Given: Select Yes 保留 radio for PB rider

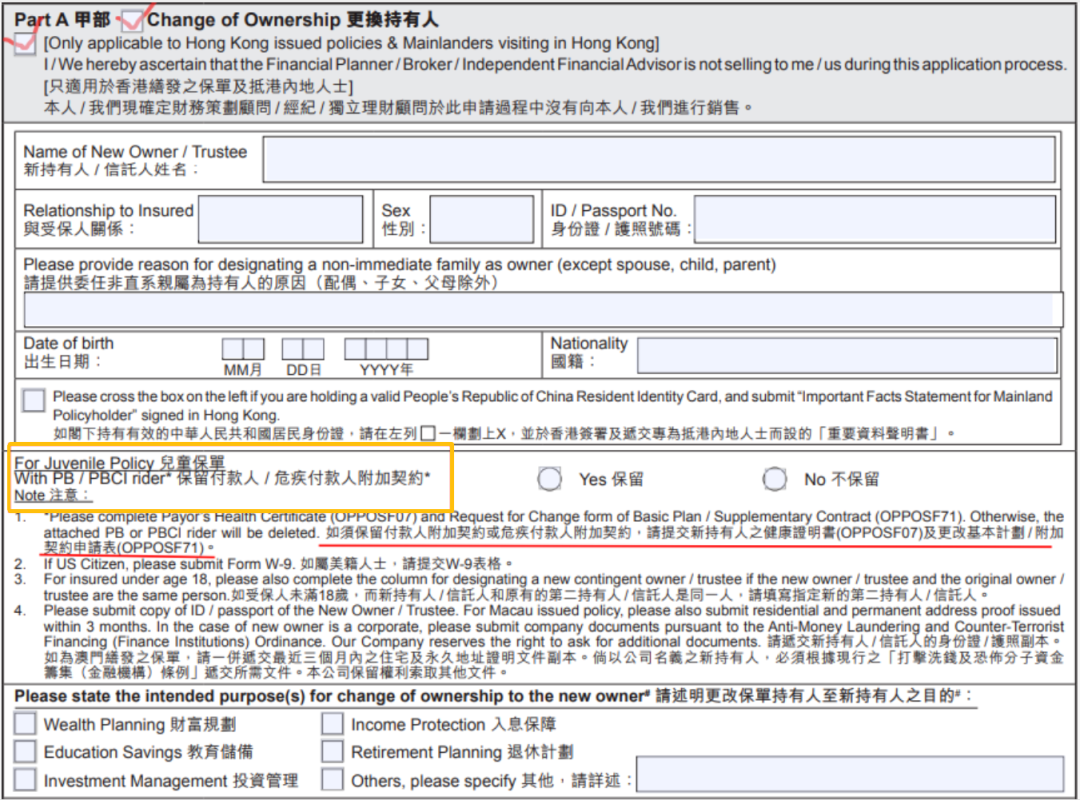Looking at the screenshot, I should pyautogui.click(x=550, y=479).
